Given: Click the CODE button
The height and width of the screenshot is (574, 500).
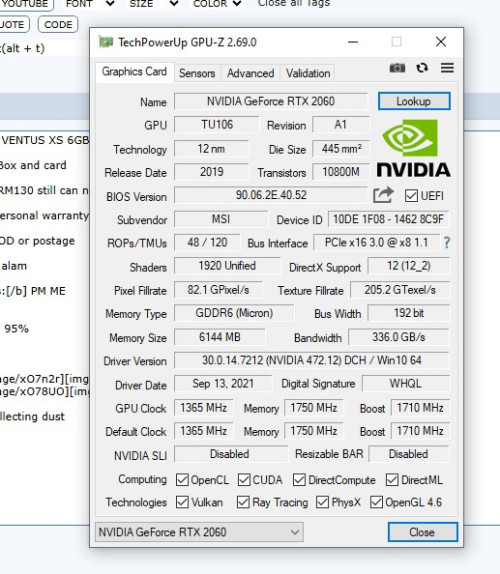Looking at the screenshot, I should (x=58, y=25).
